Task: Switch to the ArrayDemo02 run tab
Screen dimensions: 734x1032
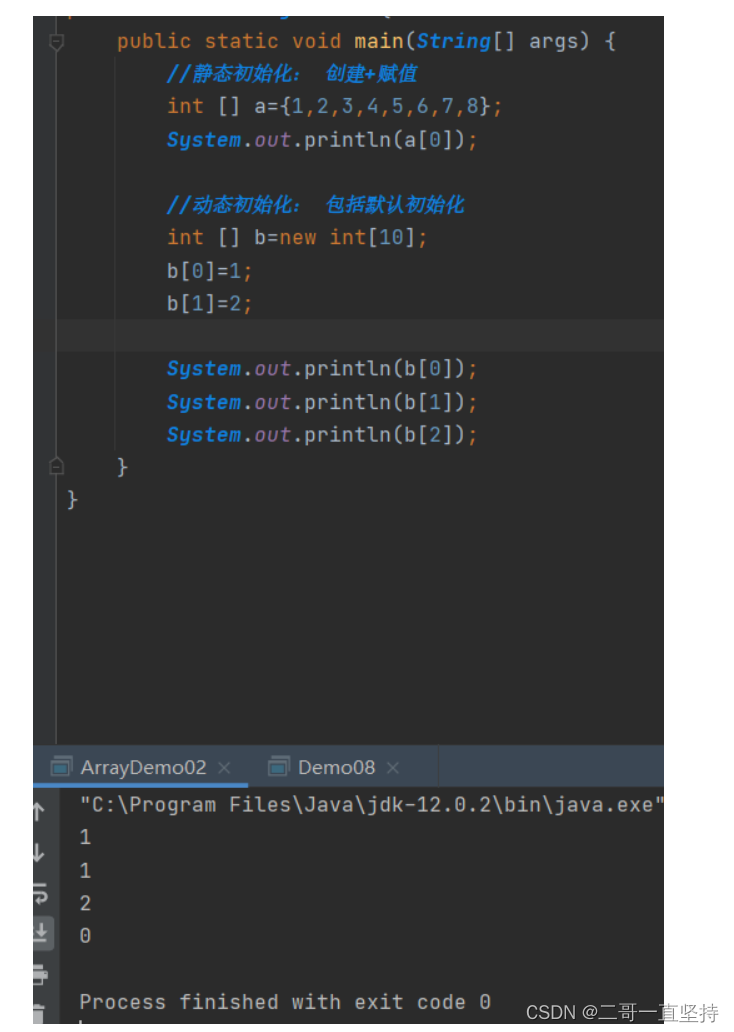Action: (143, 767)
